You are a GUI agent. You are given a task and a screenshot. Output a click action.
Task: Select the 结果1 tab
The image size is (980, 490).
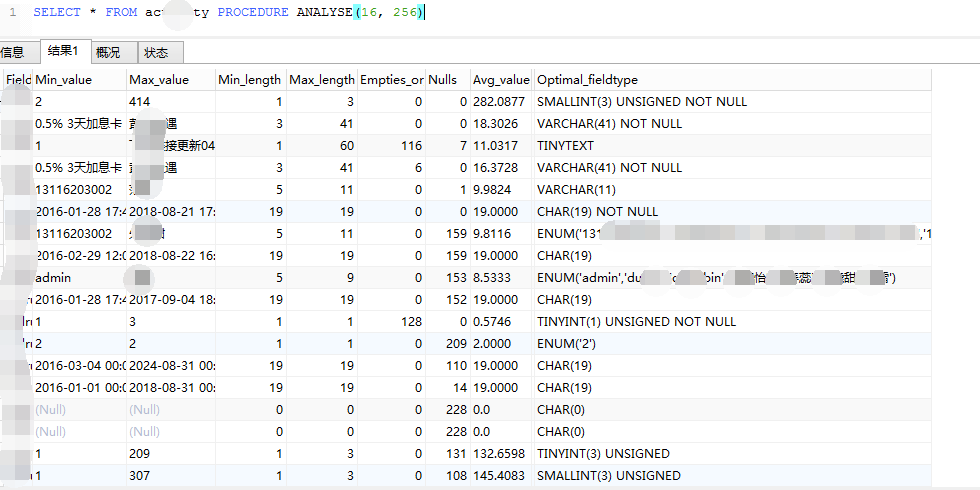[x=66, y=51]
